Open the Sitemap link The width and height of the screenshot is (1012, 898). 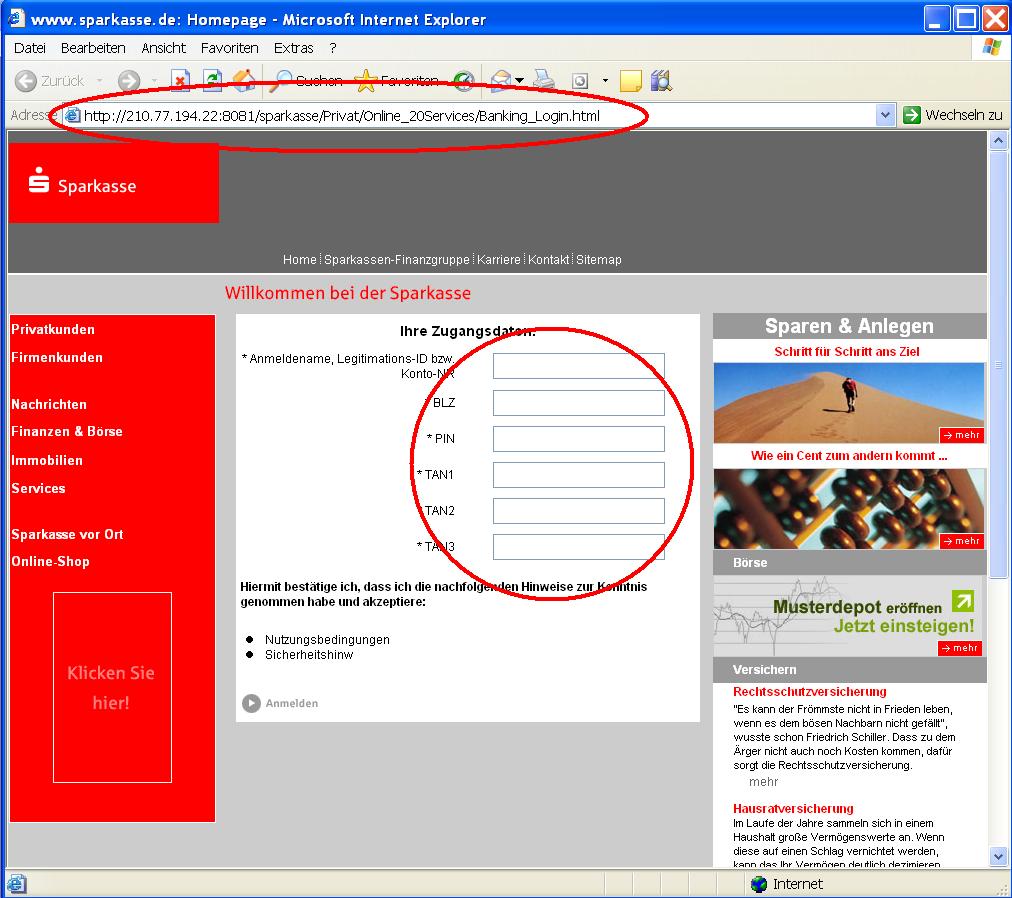(x=598, y=260)
